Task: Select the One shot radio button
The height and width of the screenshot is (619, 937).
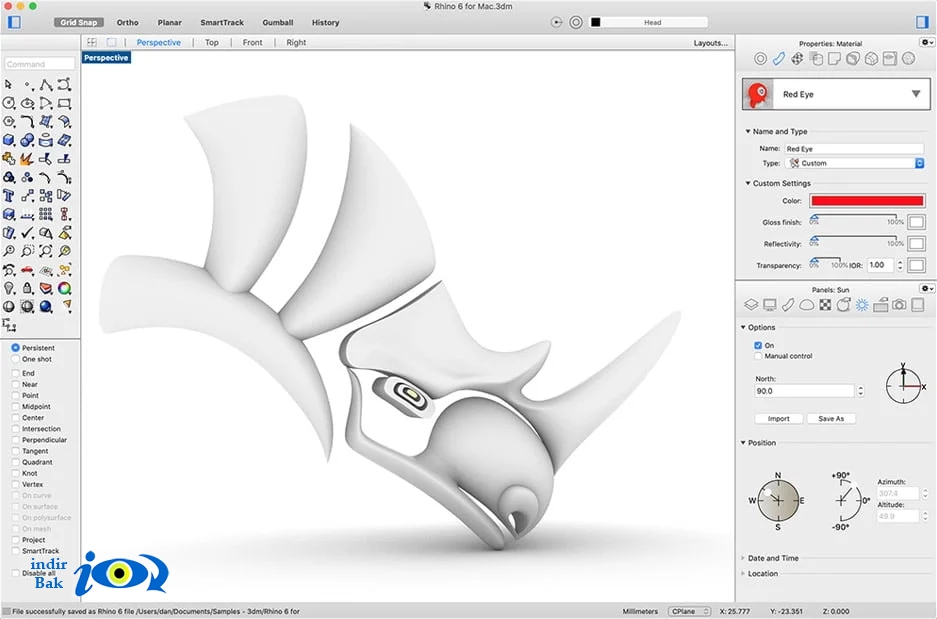Action: (16, 359)
